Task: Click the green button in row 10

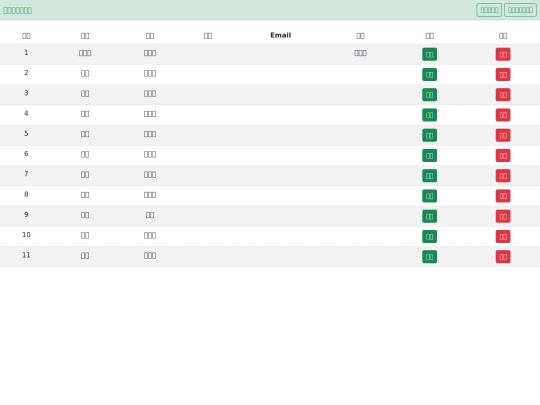Action: coord(429,237)
